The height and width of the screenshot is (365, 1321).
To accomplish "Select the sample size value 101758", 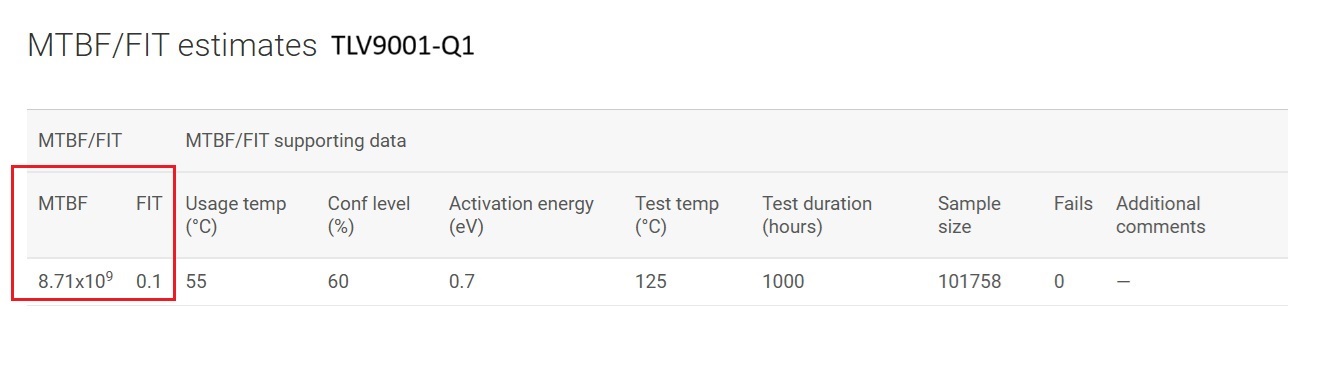I will click(969, 282).
